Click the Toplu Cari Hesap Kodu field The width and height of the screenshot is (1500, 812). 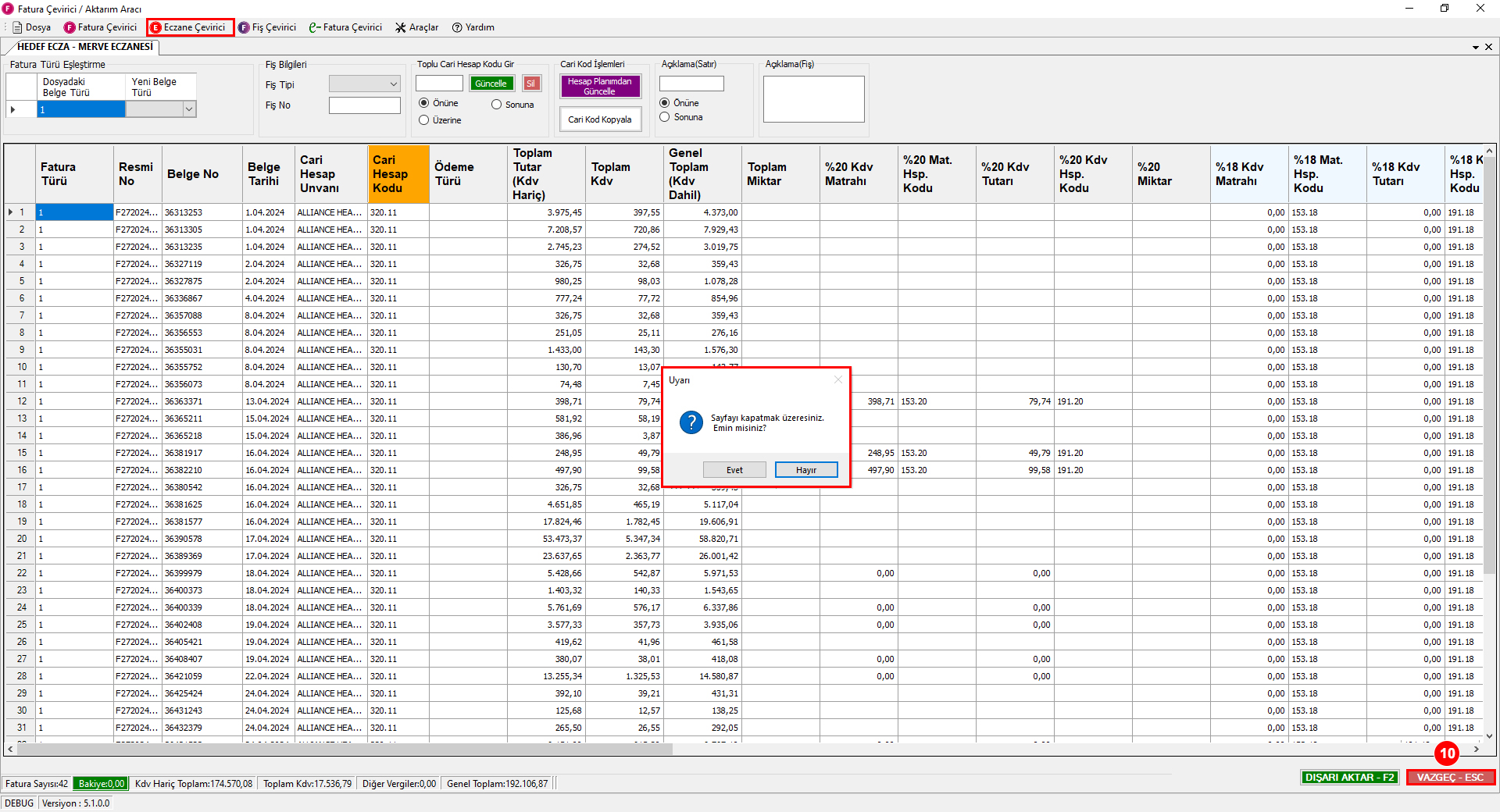click(x=439, y=84)
